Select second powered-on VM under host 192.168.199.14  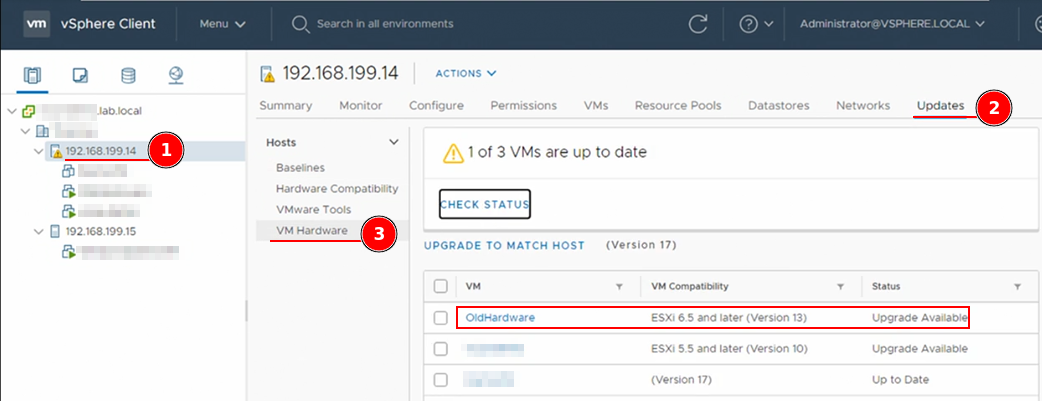click(x=69, y=192)
